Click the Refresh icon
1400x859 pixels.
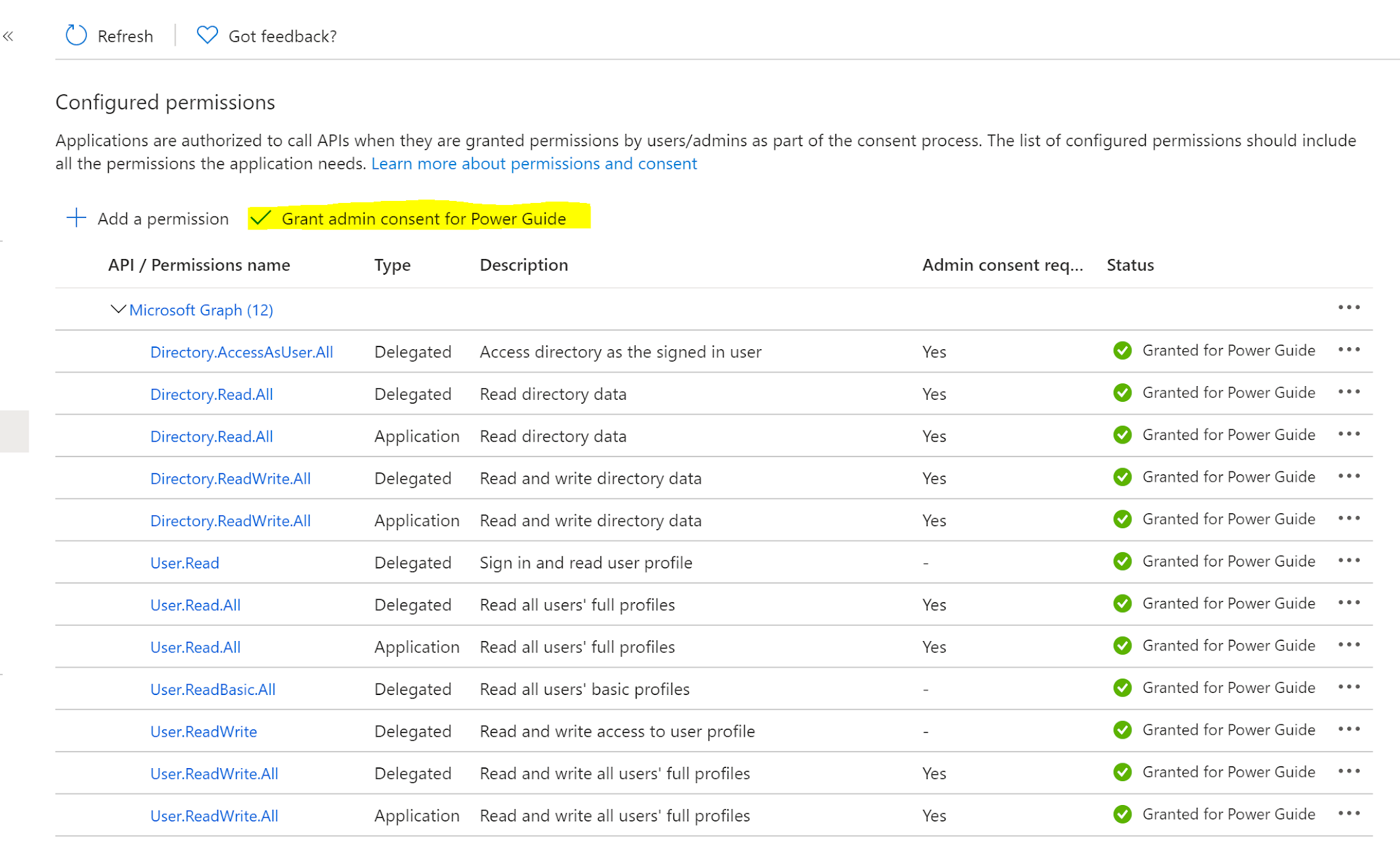pyautogui.click(x=75, y=35)
